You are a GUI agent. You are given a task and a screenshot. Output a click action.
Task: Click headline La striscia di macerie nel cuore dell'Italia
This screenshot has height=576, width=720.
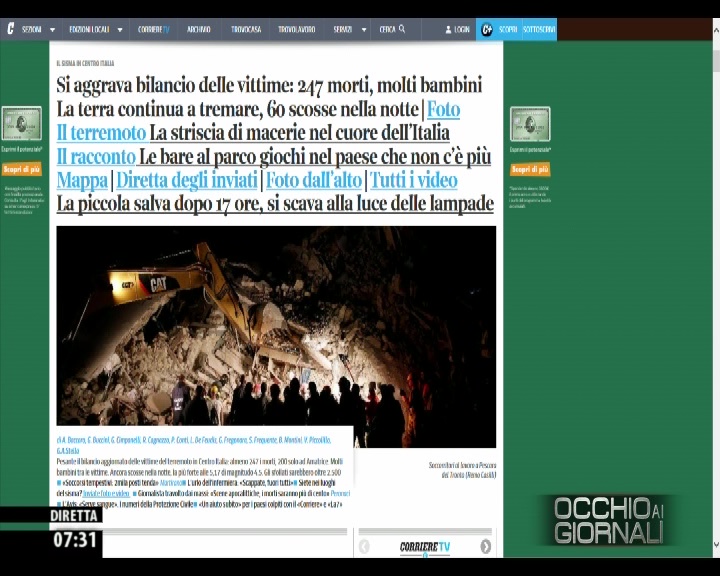(x=299, y=133)
